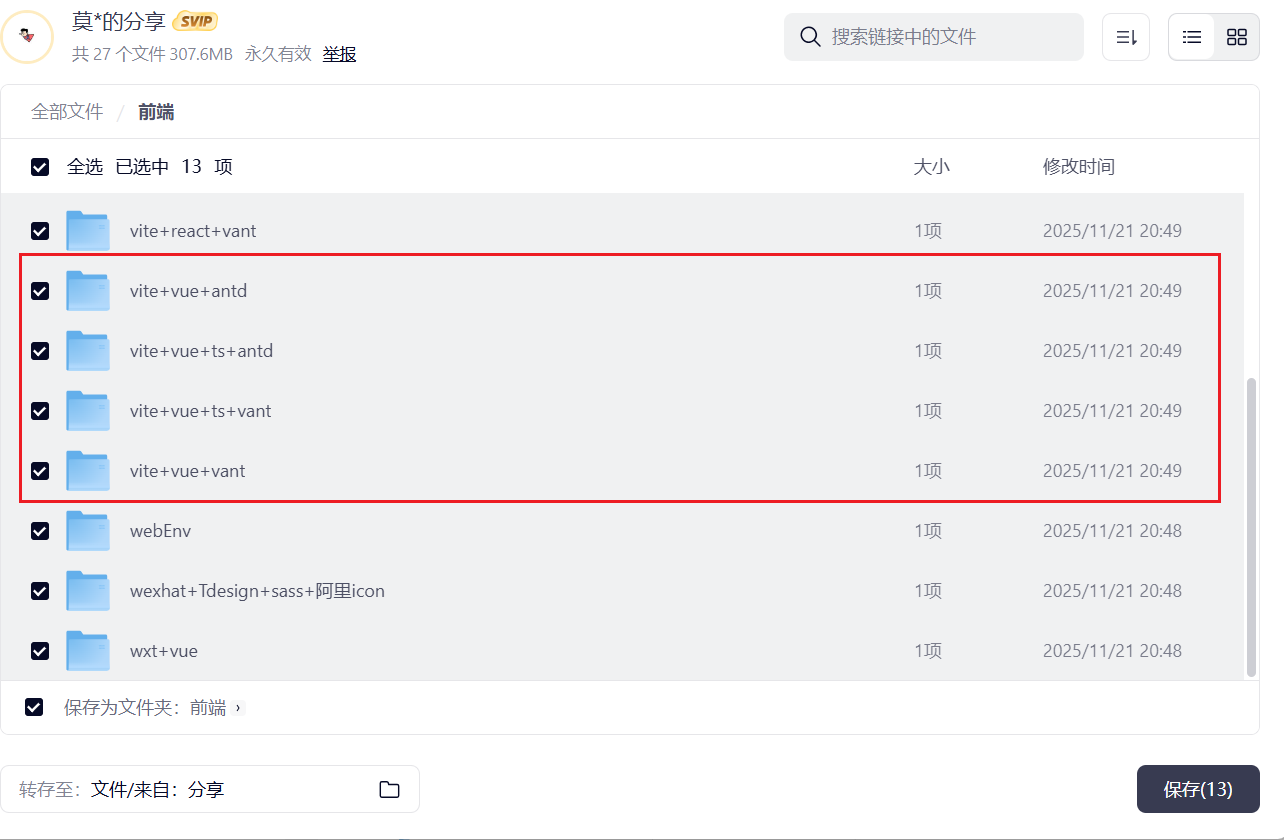Click the vite+vue+vant folder icon

(88, 471)
